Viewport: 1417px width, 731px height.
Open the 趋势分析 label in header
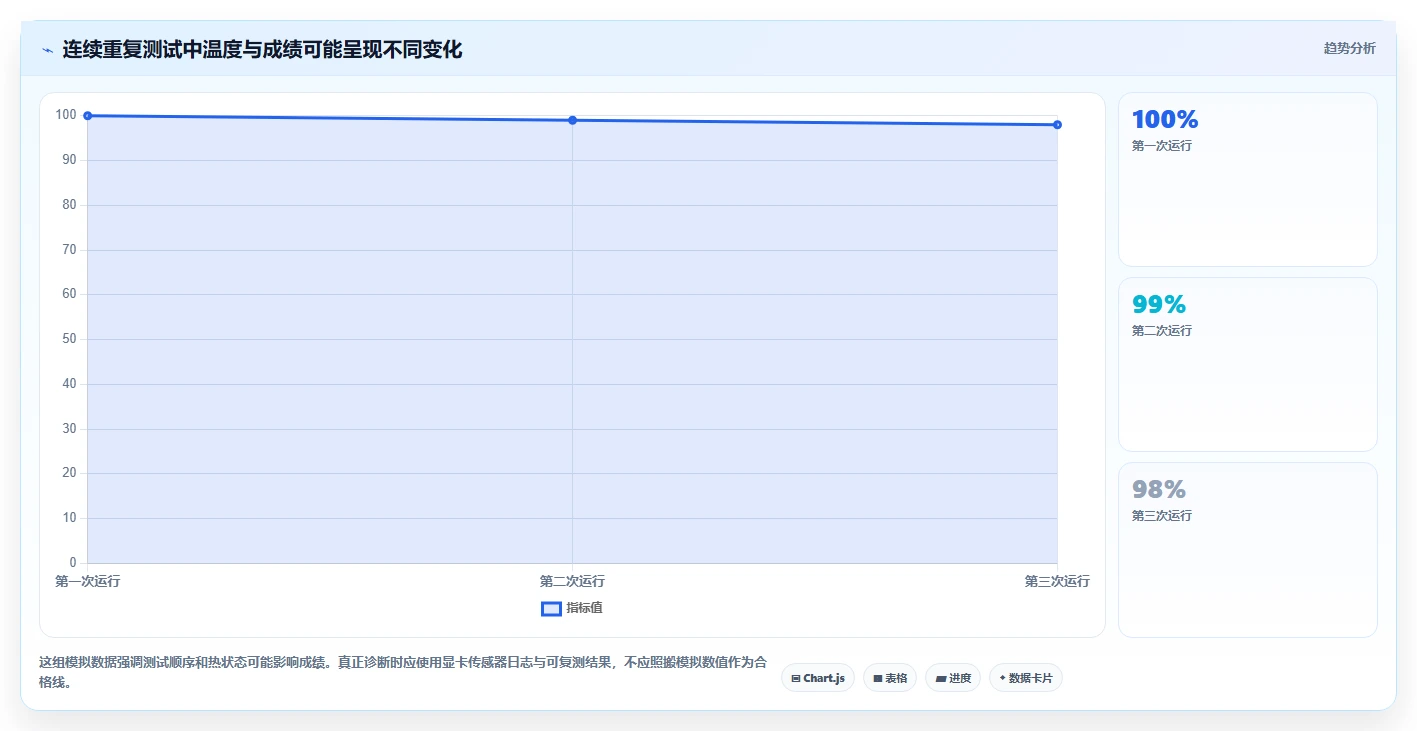[x=1349, y=48]
